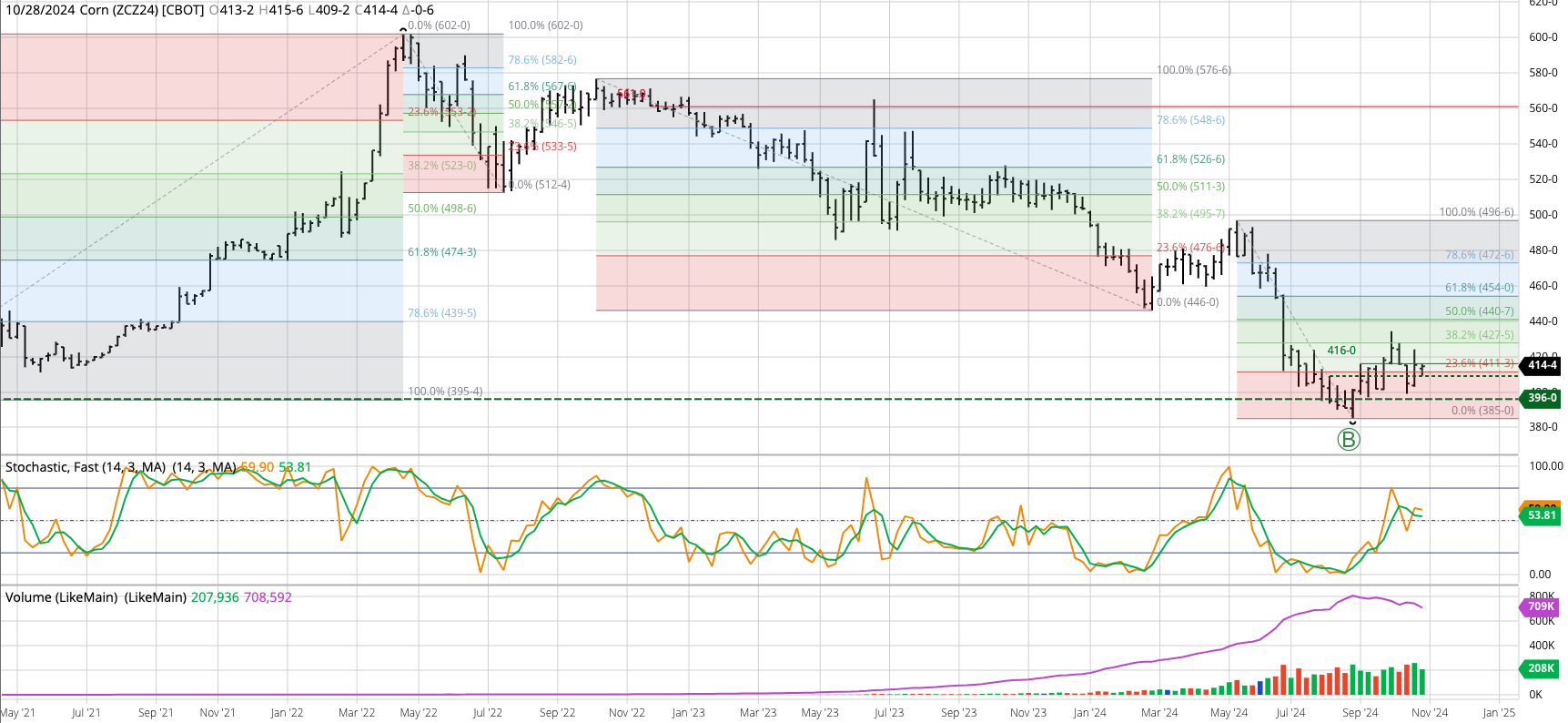Select the green 416-0 price annotation
Image resolution: width=1568 pixels, height=723 pixels.
click(x=1340, y=351)
